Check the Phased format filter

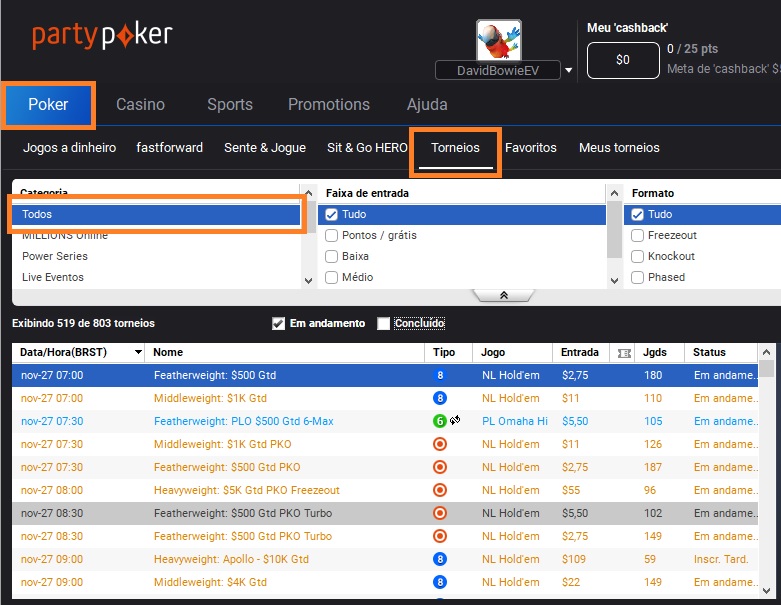(x=638, y=277)
